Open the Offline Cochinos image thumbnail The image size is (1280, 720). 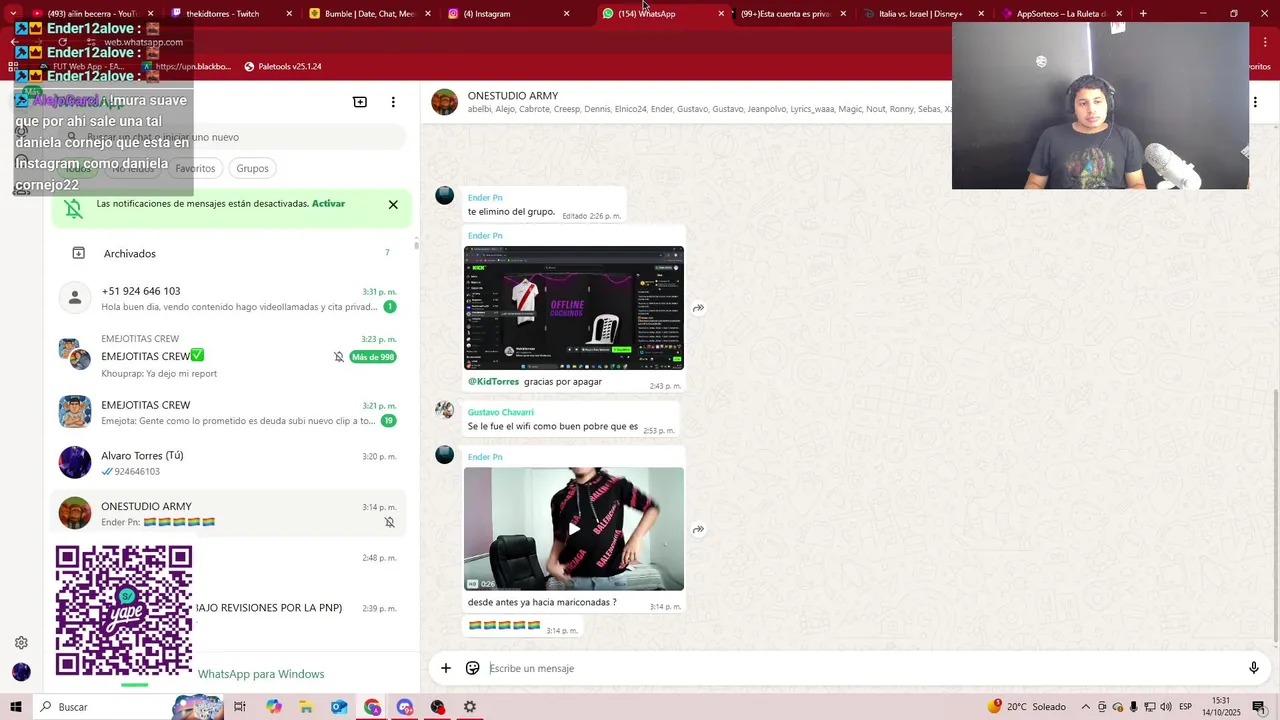[x=574, y=308]
